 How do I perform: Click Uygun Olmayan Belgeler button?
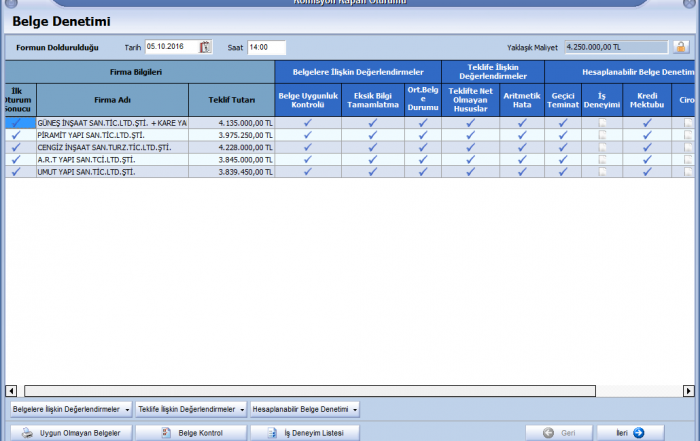[x=70, y=433]
